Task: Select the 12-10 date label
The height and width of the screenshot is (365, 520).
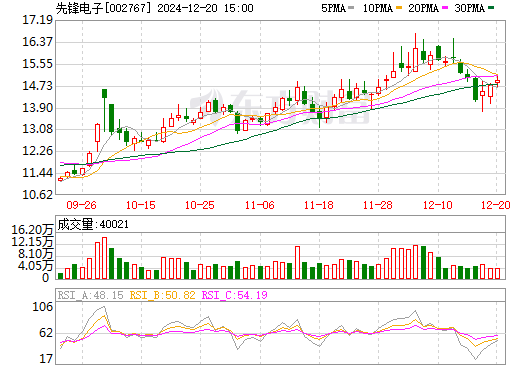Action: [x=438, y=205]
